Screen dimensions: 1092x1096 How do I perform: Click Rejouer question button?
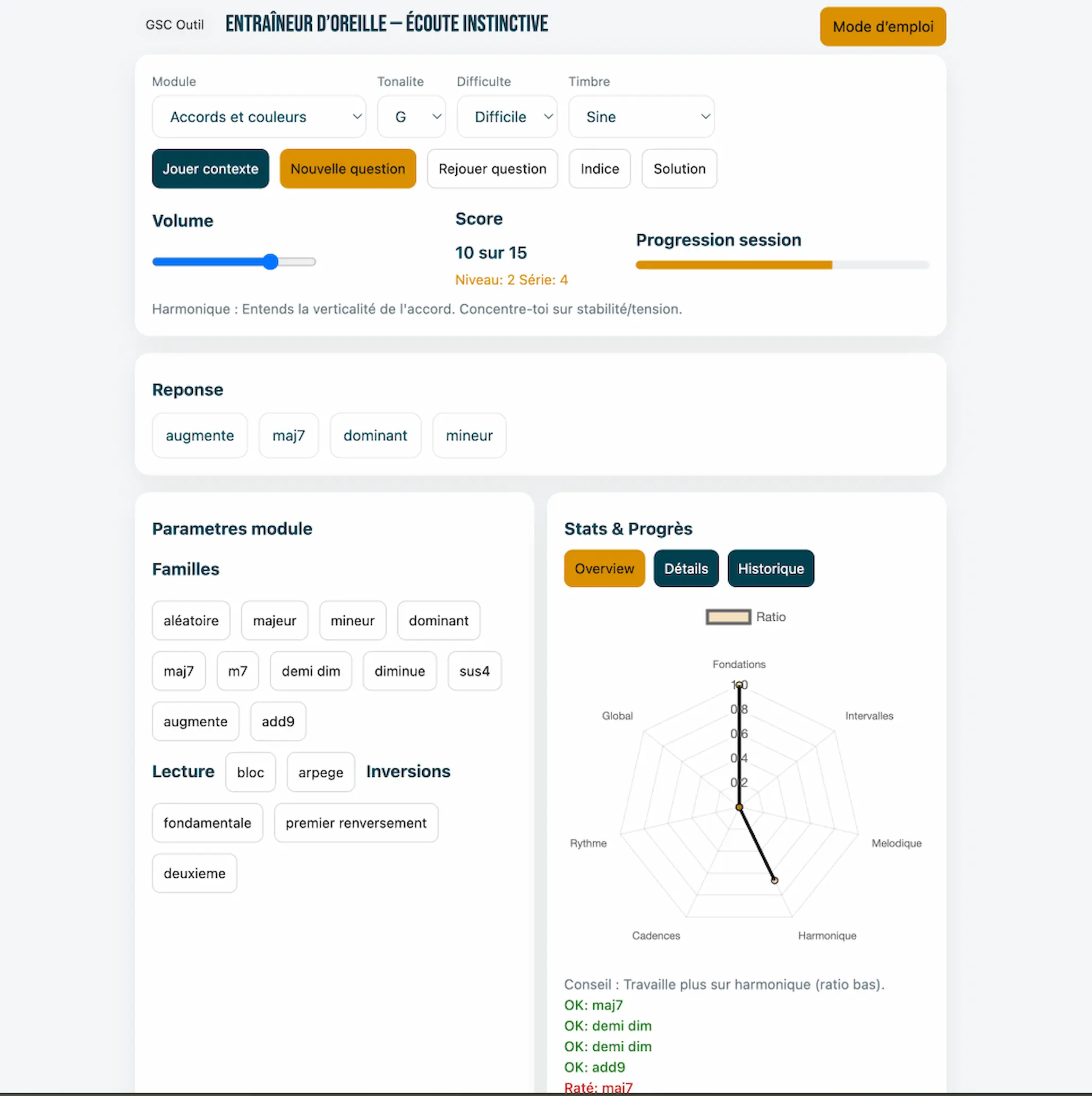pos(492,169)
